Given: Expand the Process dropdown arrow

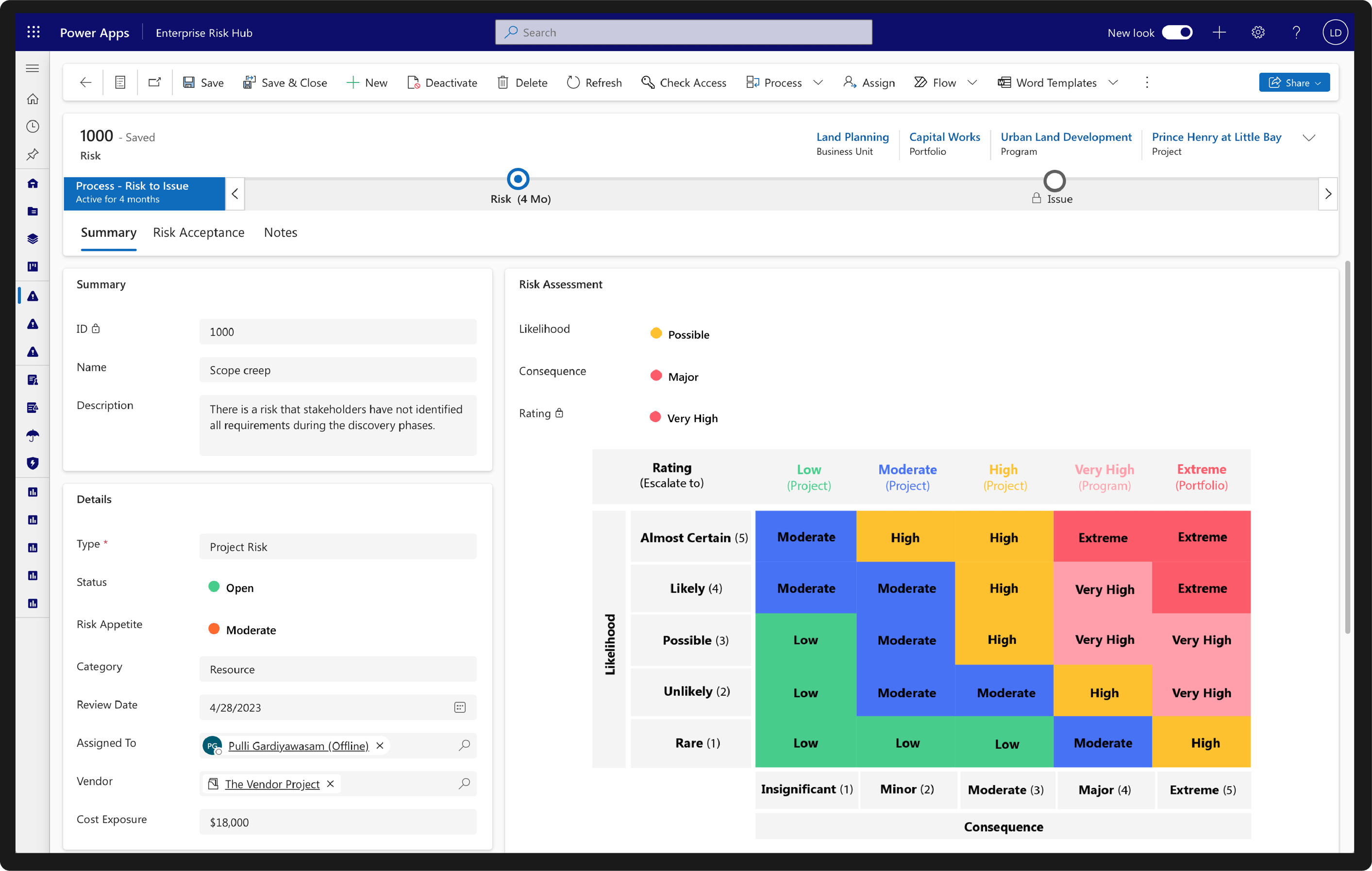Looking at the screenshot, I should pyautogui.click(x=818, y=82).
